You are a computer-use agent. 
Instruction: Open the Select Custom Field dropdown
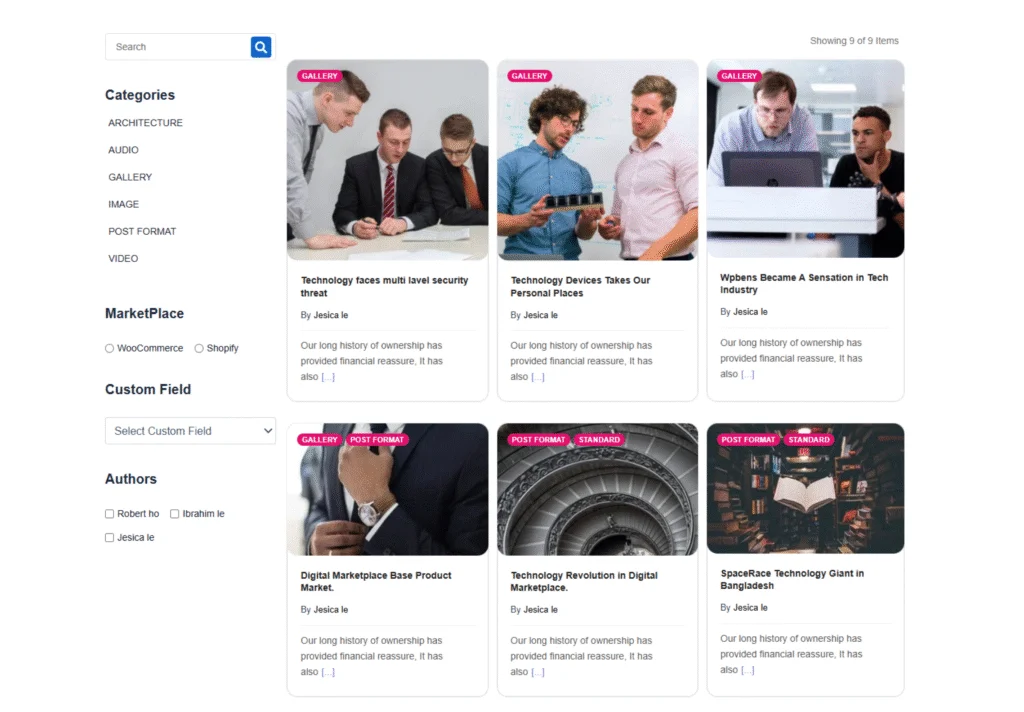tap(189, 431)
